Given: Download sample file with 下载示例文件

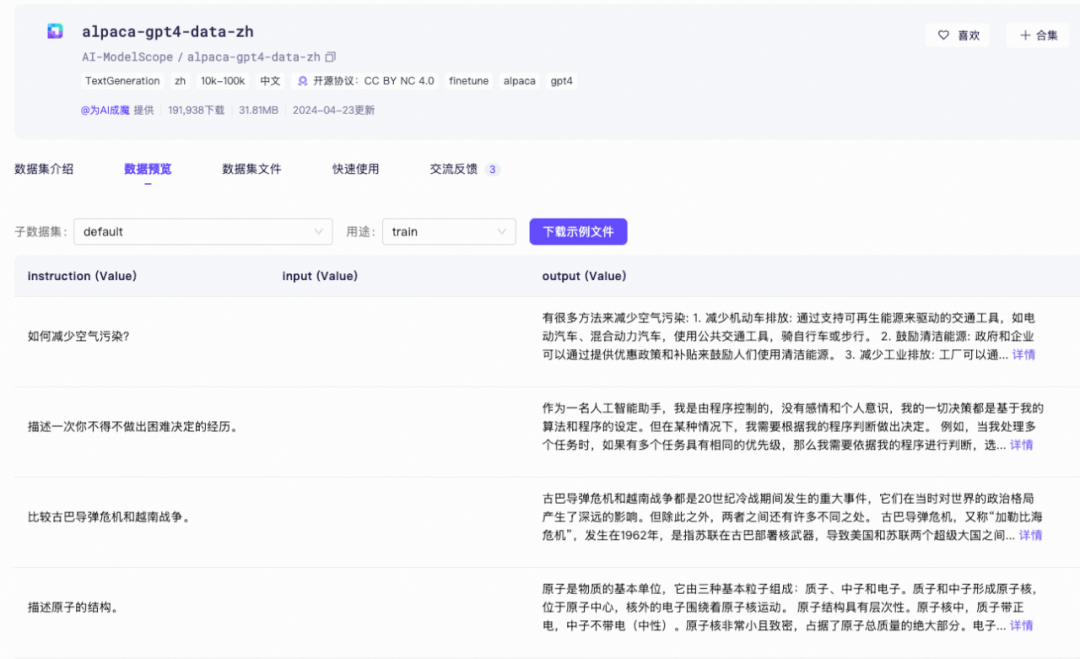Looking at the screenshot, I should (x=578, y=232).
